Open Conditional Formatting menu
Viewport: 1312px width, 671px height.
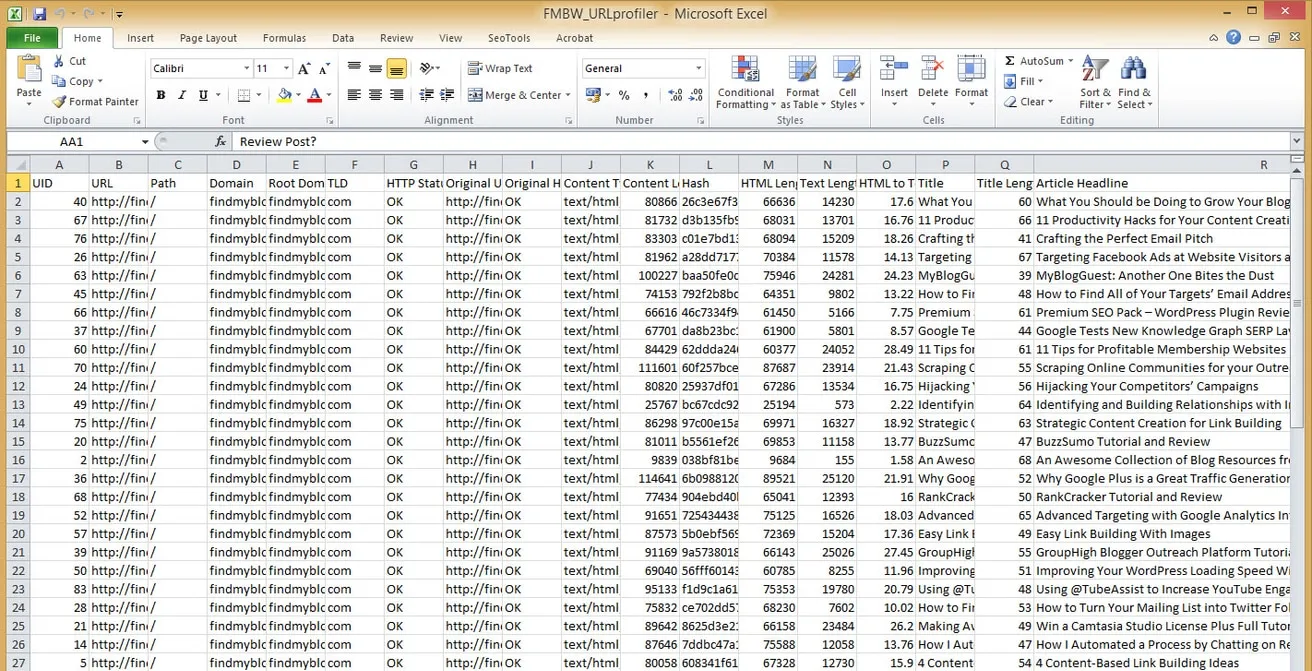(745, 82)
